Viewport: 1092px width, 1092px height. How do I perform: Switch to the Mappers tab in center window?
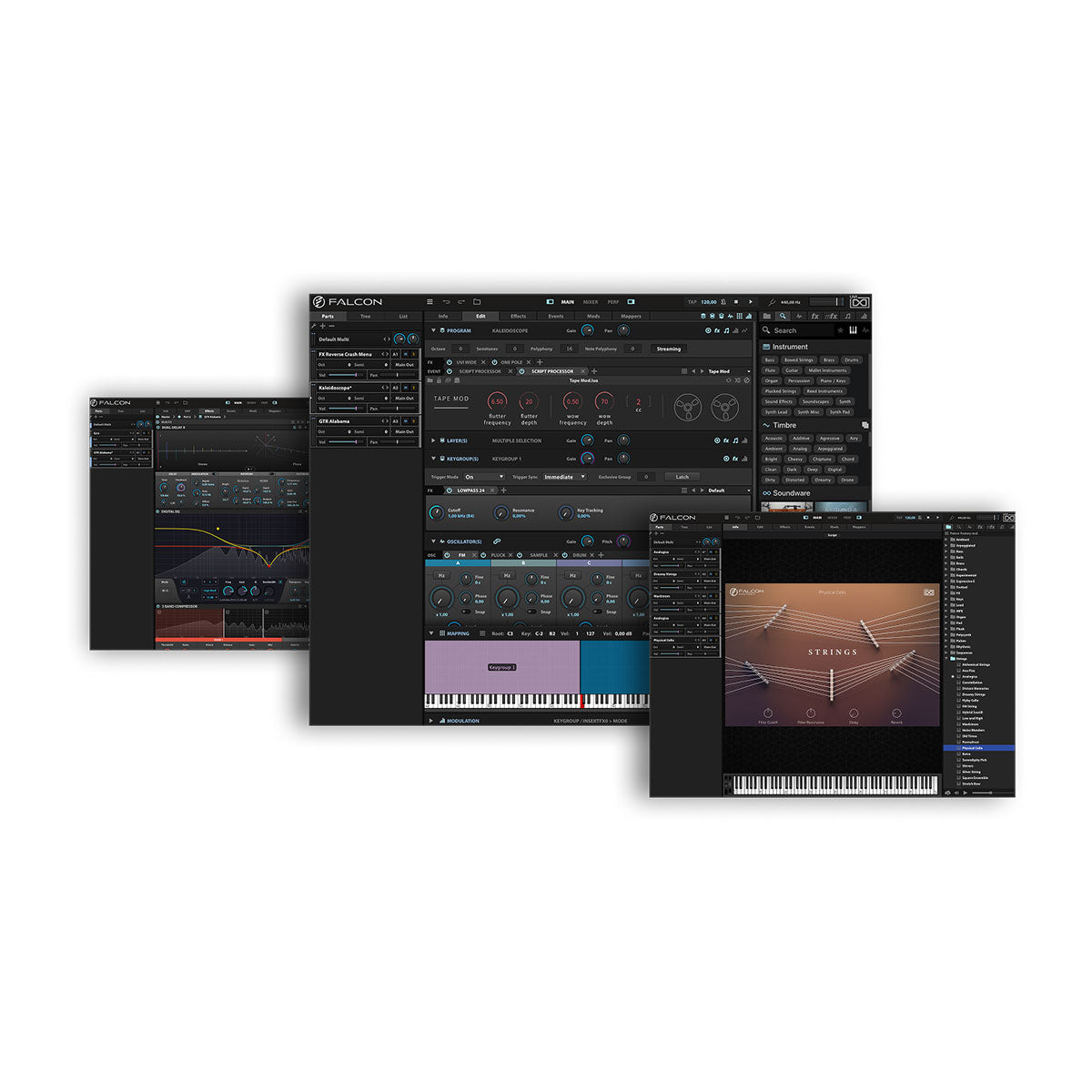631,316
